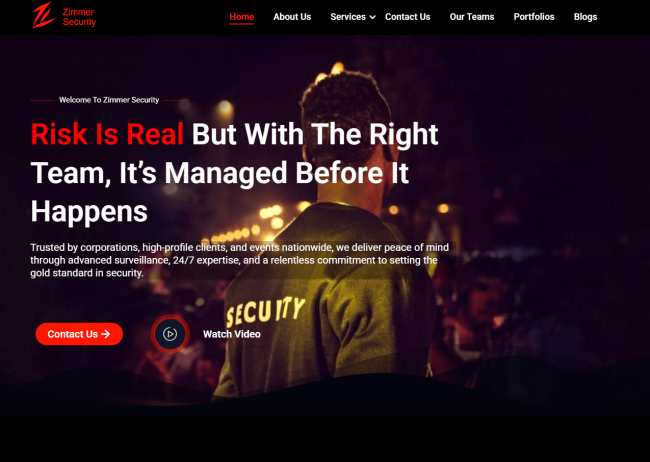
Task: Click the Zimmer Security Z logo icon
Action: click(44, 16)
